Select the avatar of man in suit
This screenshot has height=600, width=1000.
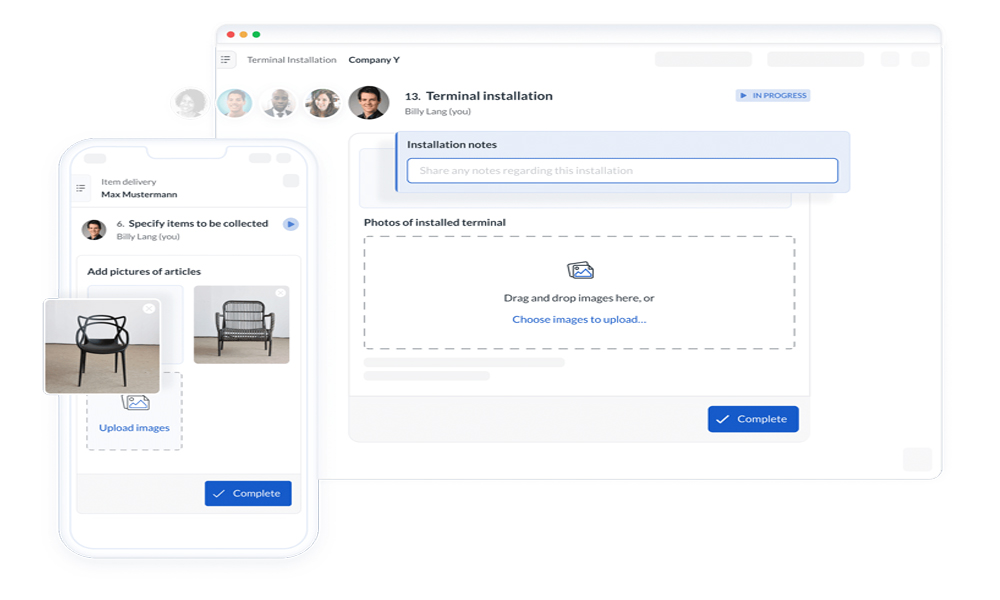pos(279,103)
